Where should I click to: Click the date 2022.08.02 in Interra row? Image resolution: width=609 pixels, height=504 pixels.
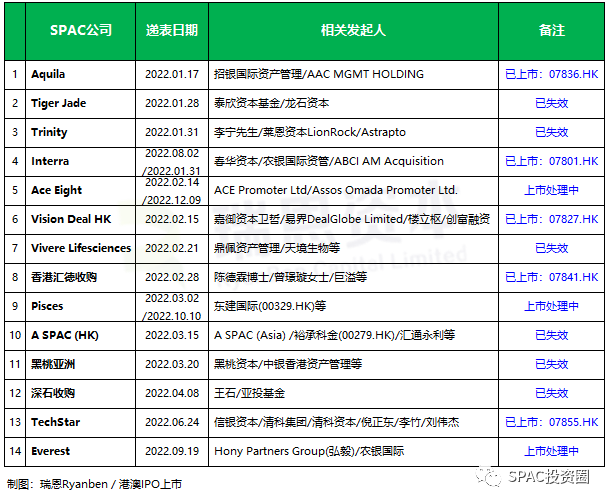point(172,153)
